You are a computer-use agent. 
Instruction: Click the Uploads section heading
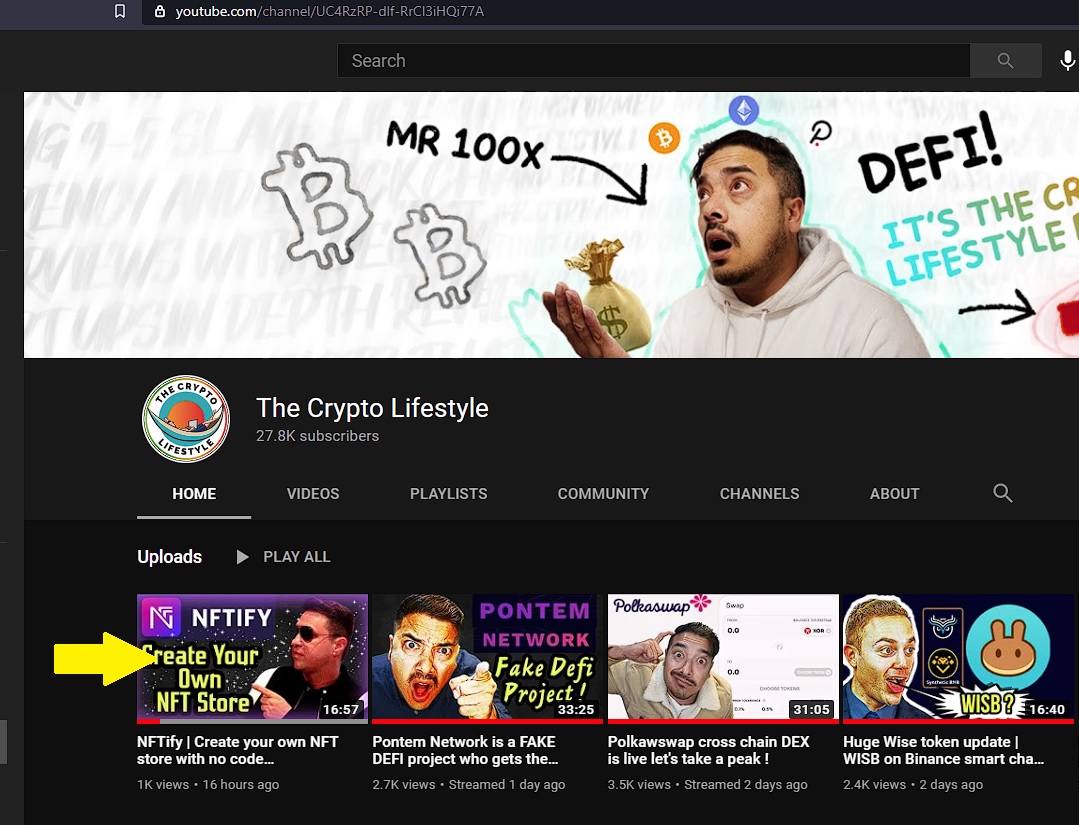tap(169, 557)
